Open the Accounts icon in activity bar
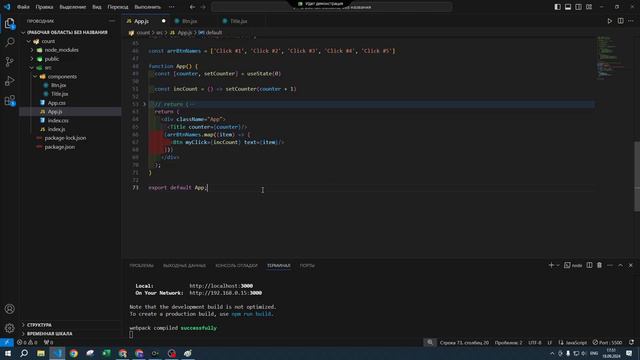This screenshot has height=360, width=640. [9, 309]
